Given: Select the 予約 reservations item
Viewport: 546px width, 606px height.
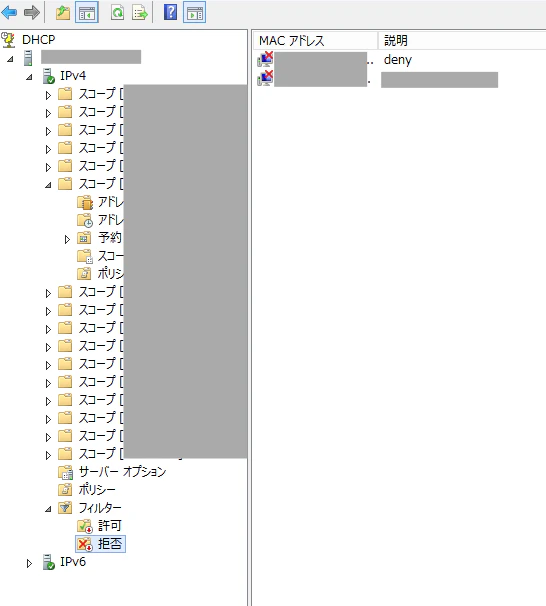Looking at the screenshot, I should tap(110, 237).
